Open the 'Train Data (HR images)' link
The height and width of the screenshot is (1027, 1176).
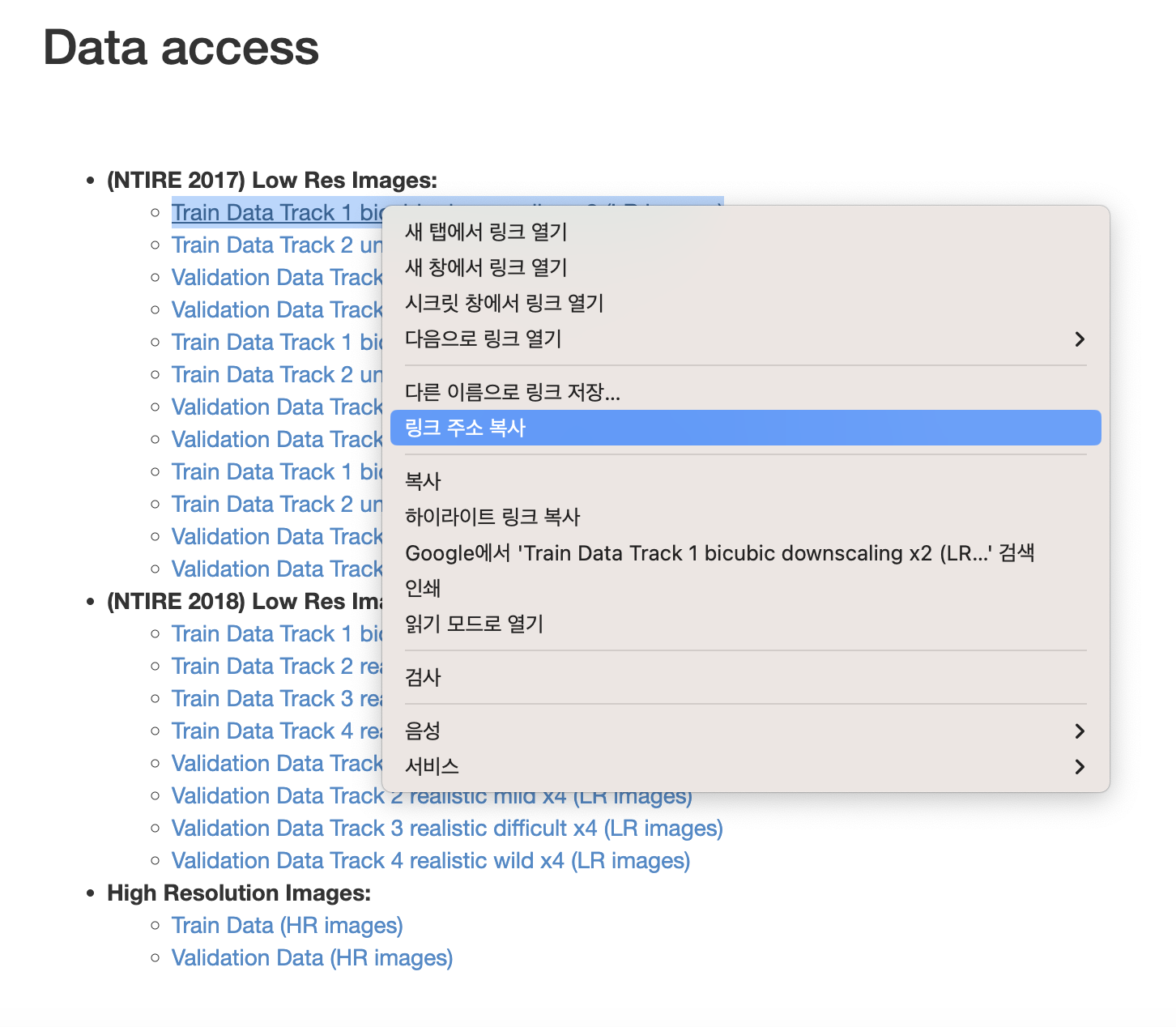coord(288,925)
